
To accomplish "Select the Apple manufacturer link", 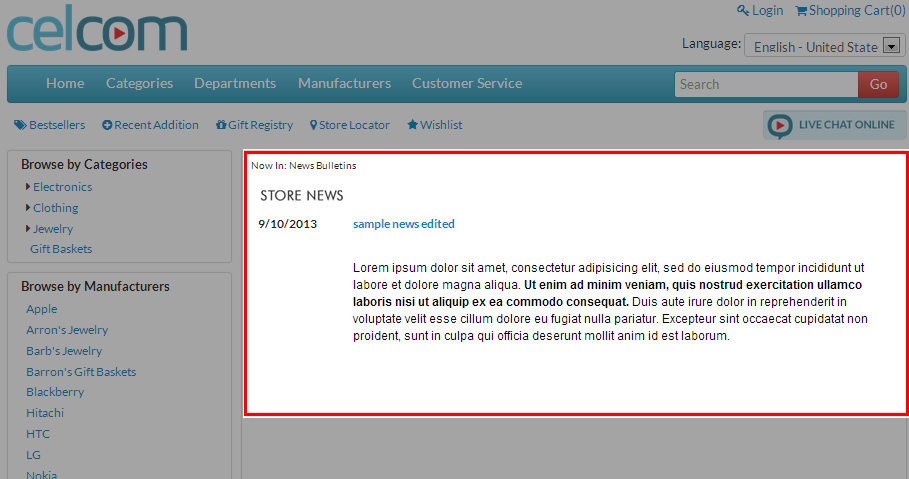I will (42, 309).
